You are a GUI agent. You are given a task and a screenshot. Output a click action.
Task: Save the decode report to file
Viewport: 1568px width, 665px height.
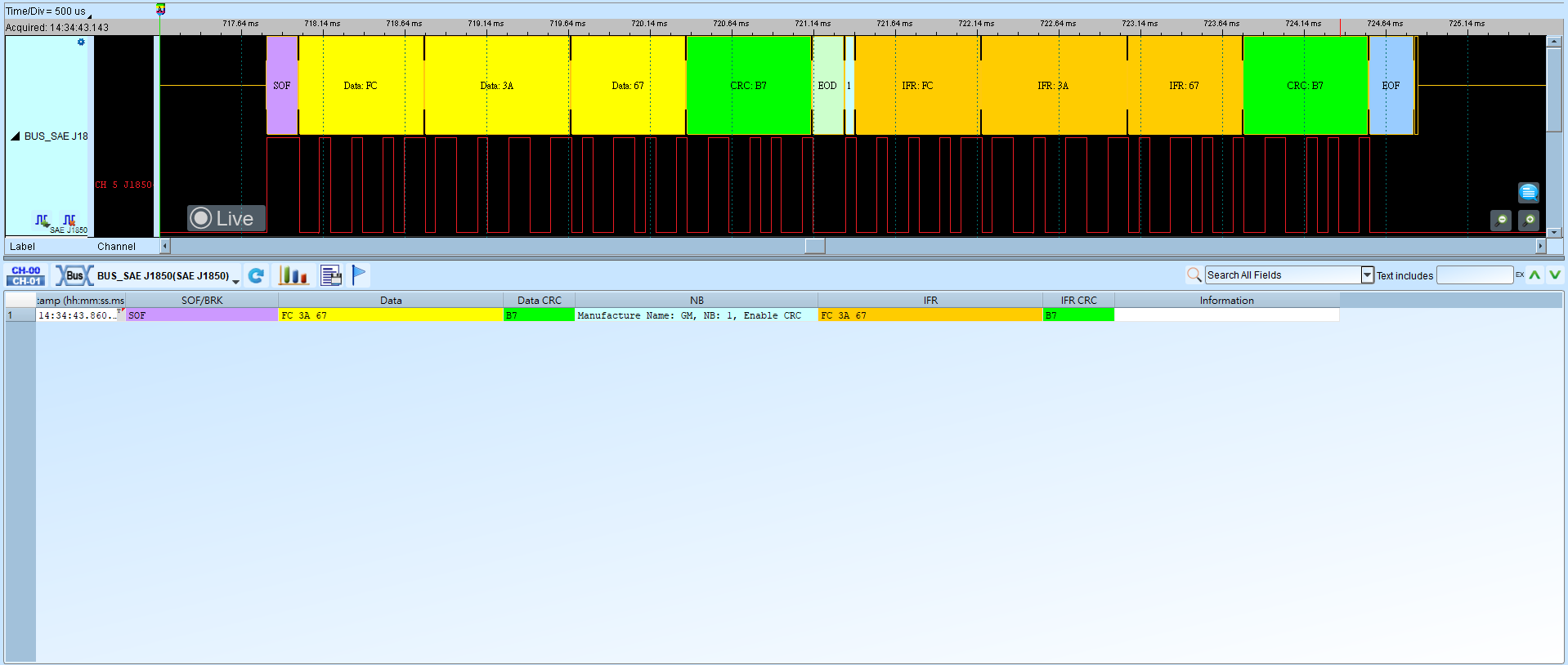(331, 275)
